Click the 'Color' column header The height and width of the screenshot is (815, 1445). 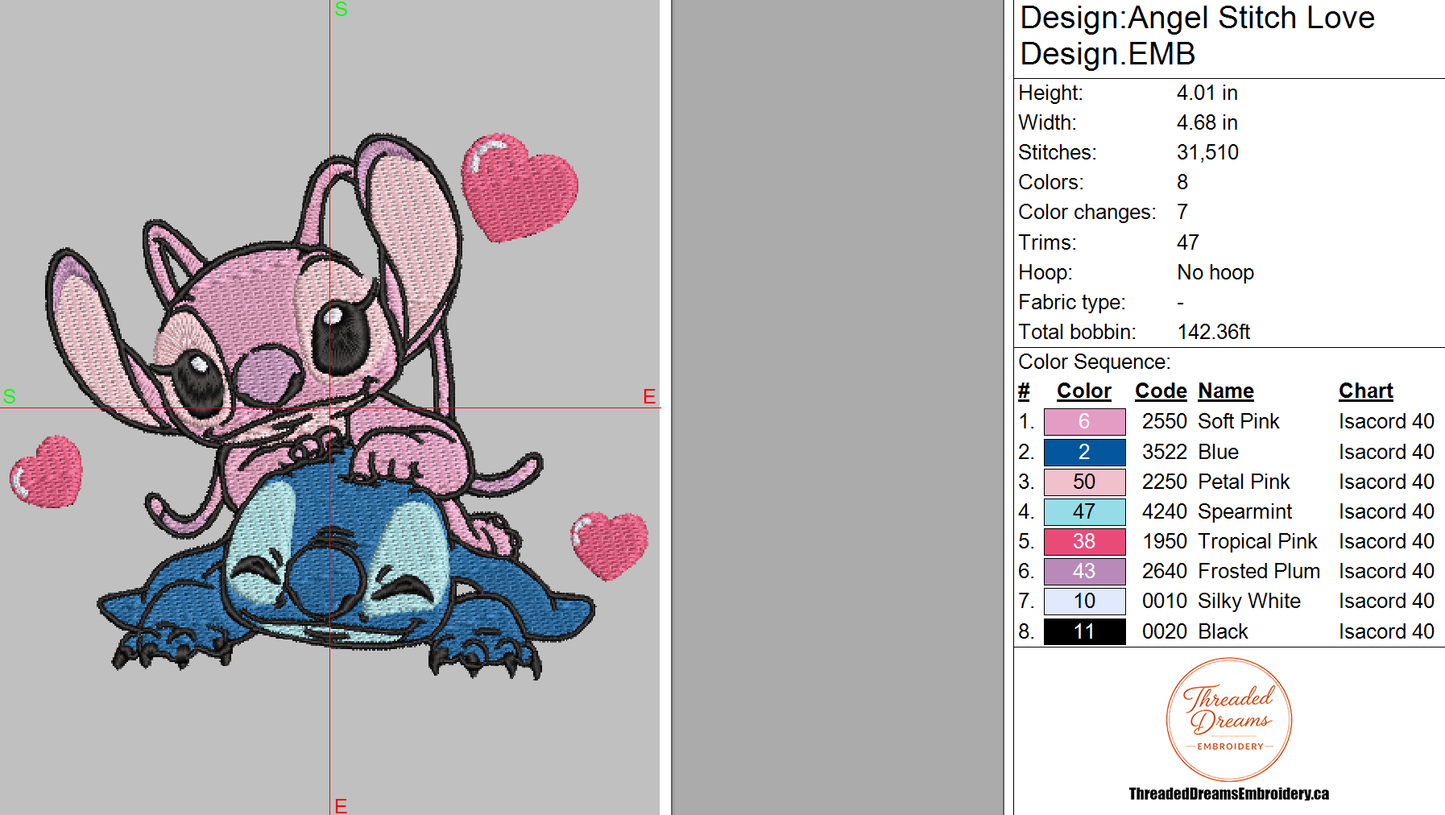tap(1084, 392)
